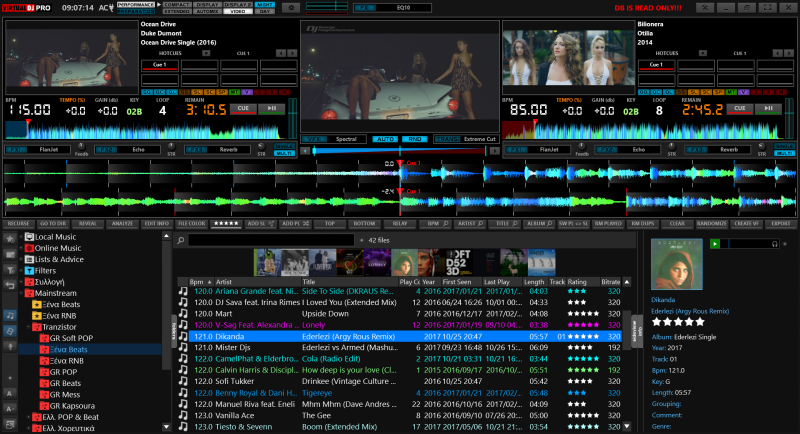This screenshot has height=434, width=800.
Task: Click left deck Cue 1 hotcue pad
Action: tap(160, 65)
